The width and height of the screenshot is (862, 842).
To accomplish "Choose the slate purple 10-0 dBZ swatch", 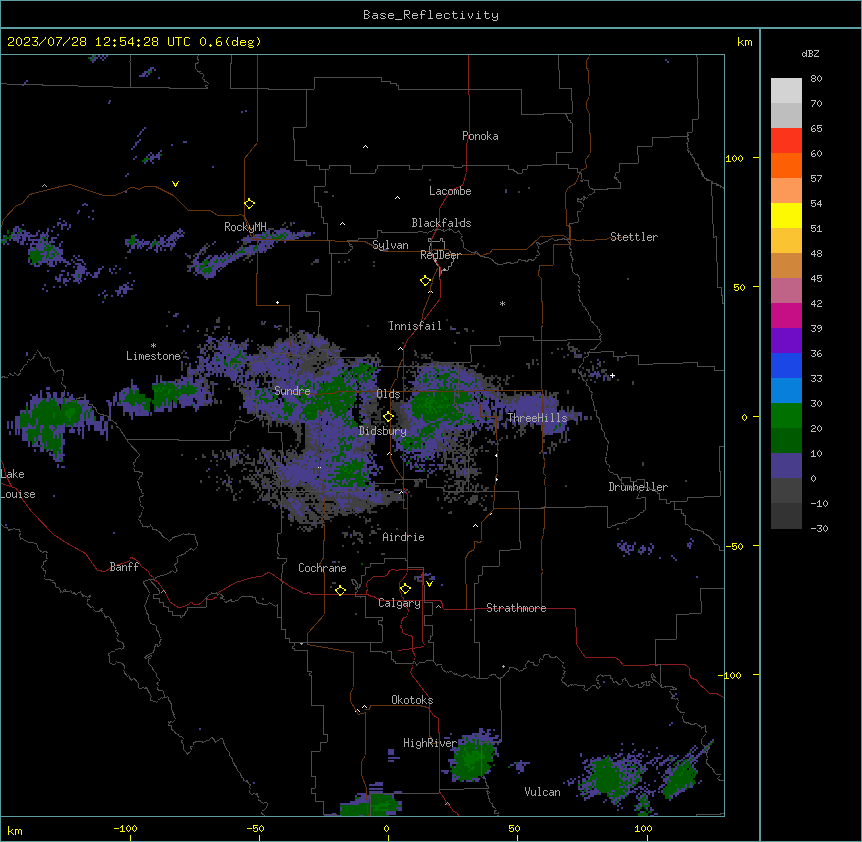I will [x=786, y=466].
